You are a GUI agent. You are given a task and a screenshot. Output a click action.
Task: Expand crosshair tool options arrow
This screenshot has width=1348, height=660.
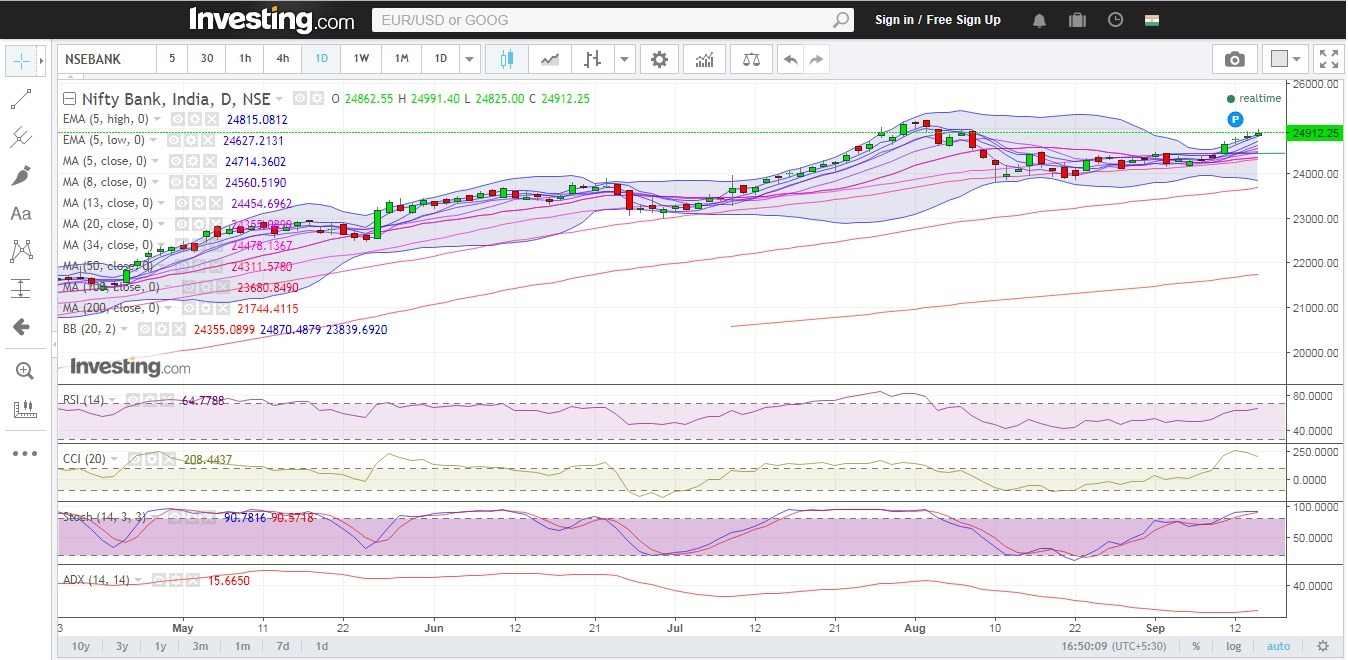click(x=41, y=60)
